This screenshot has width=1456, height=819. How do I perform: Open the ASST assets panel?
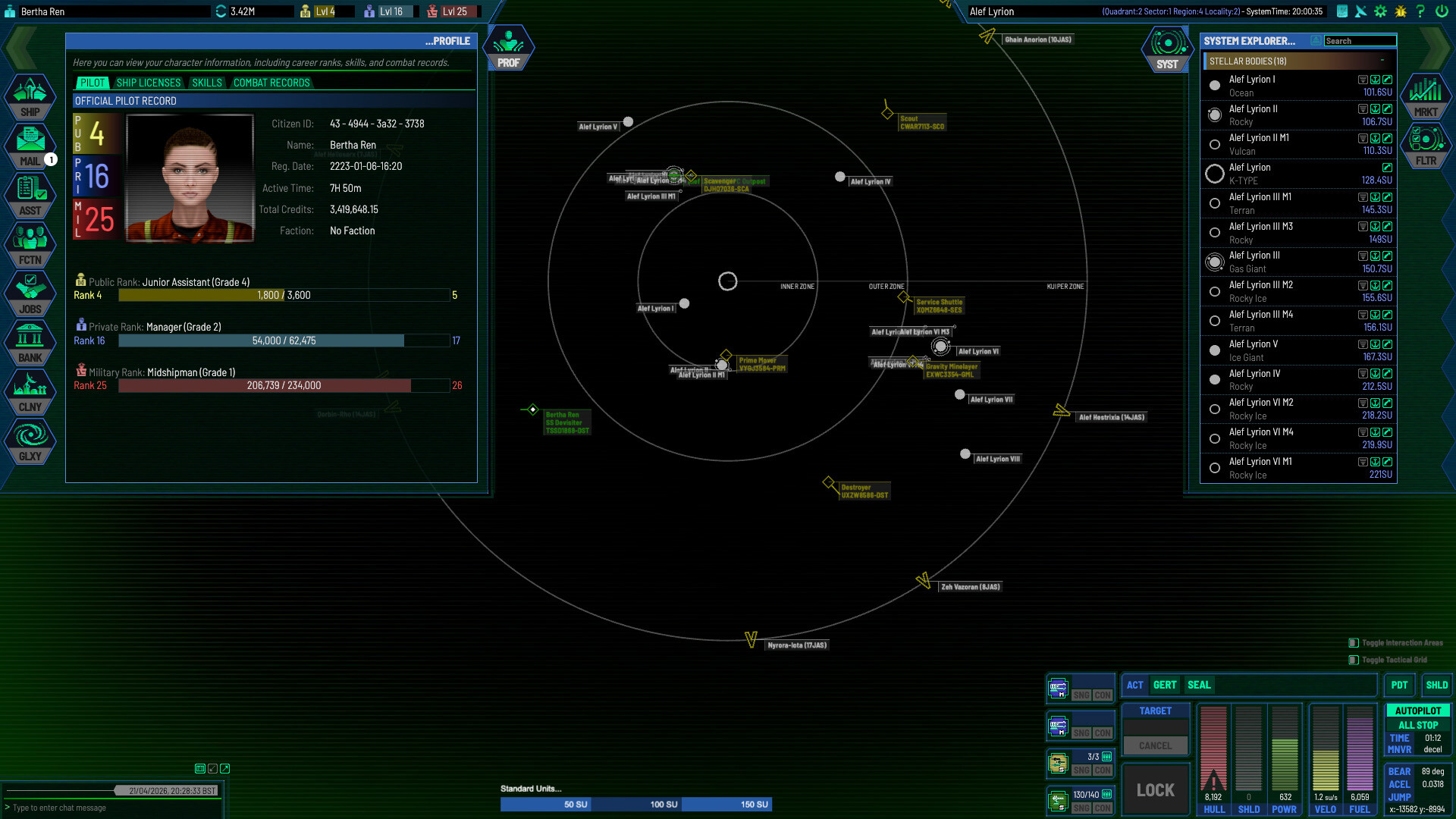click(30, 195)
